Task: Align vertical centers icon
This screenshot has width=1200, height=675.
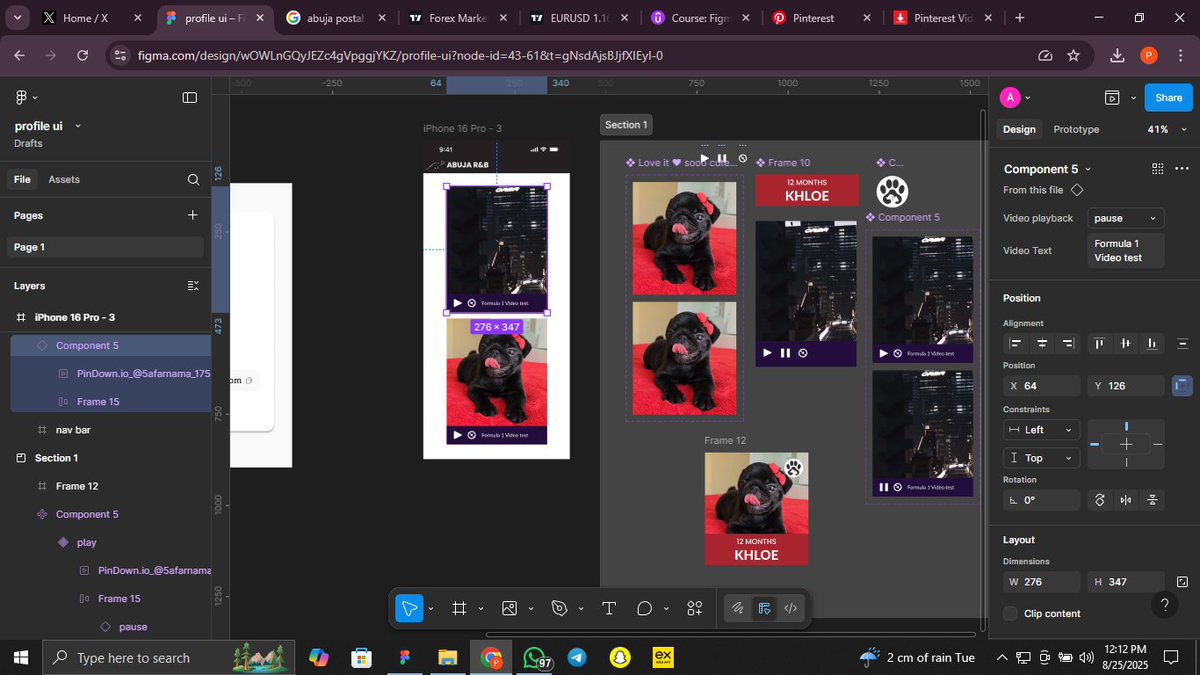Action: click(x=1126, y=344)
